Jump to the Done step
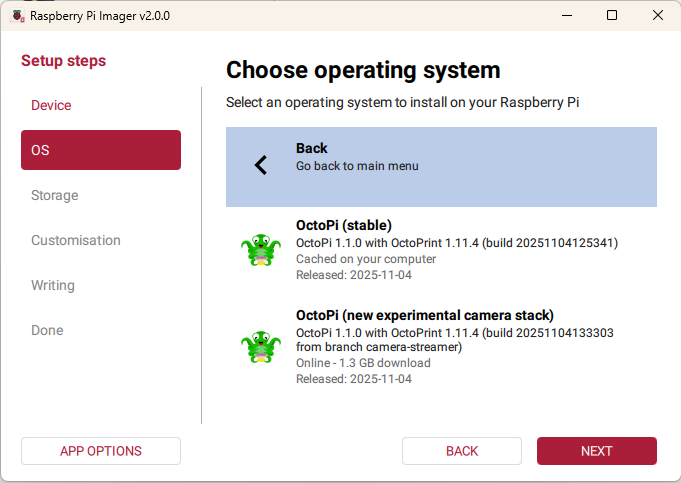This screenshot has width=681, height=483. pyautogui.click(x=47, y=330)
